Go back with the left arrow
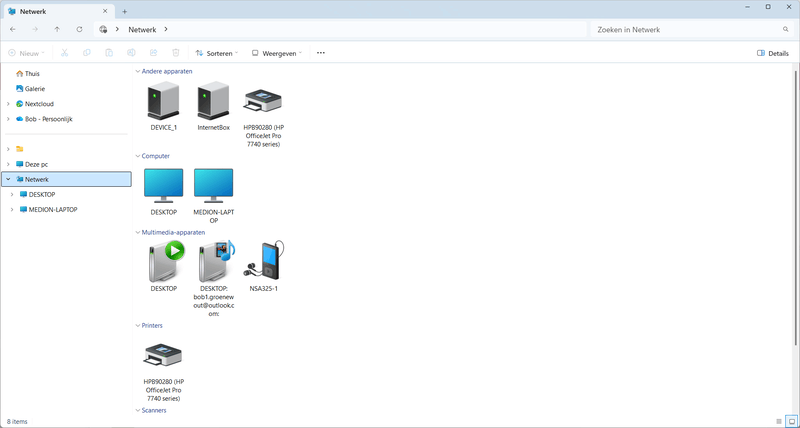This screenshot has width=800, height=428. (x=13, y=30)
